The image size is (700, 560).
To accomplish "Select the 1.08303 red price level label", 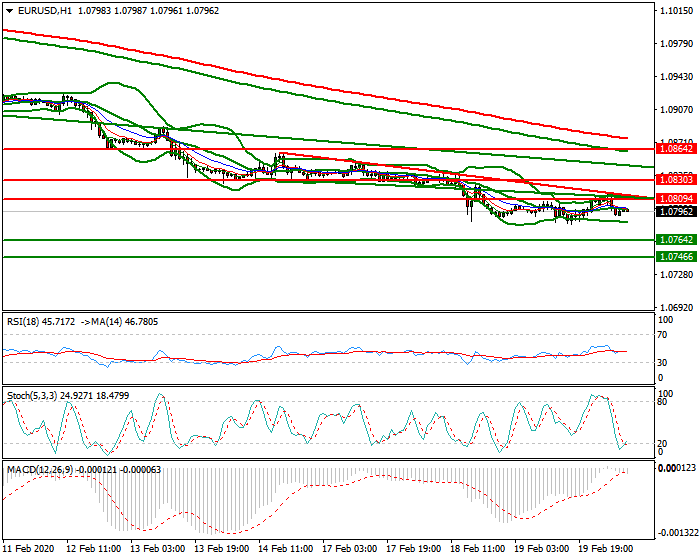I will click(x=676, y=180).
